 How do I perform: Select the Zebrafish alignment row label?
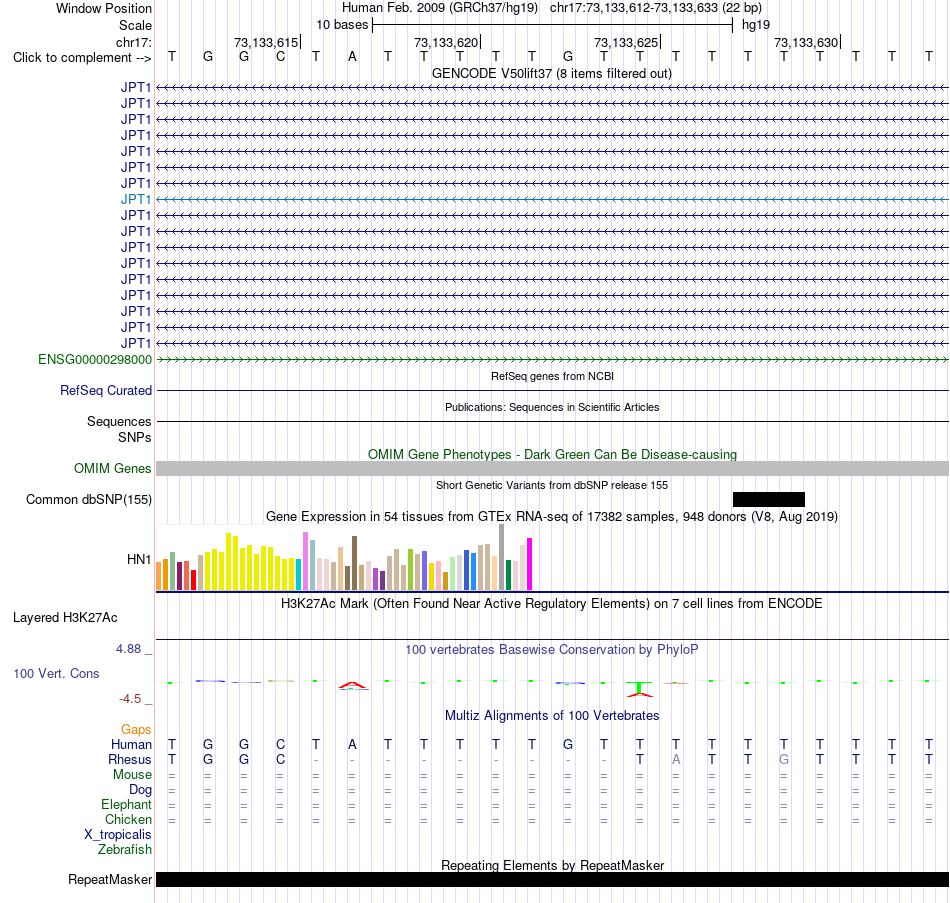pos(125,850)
